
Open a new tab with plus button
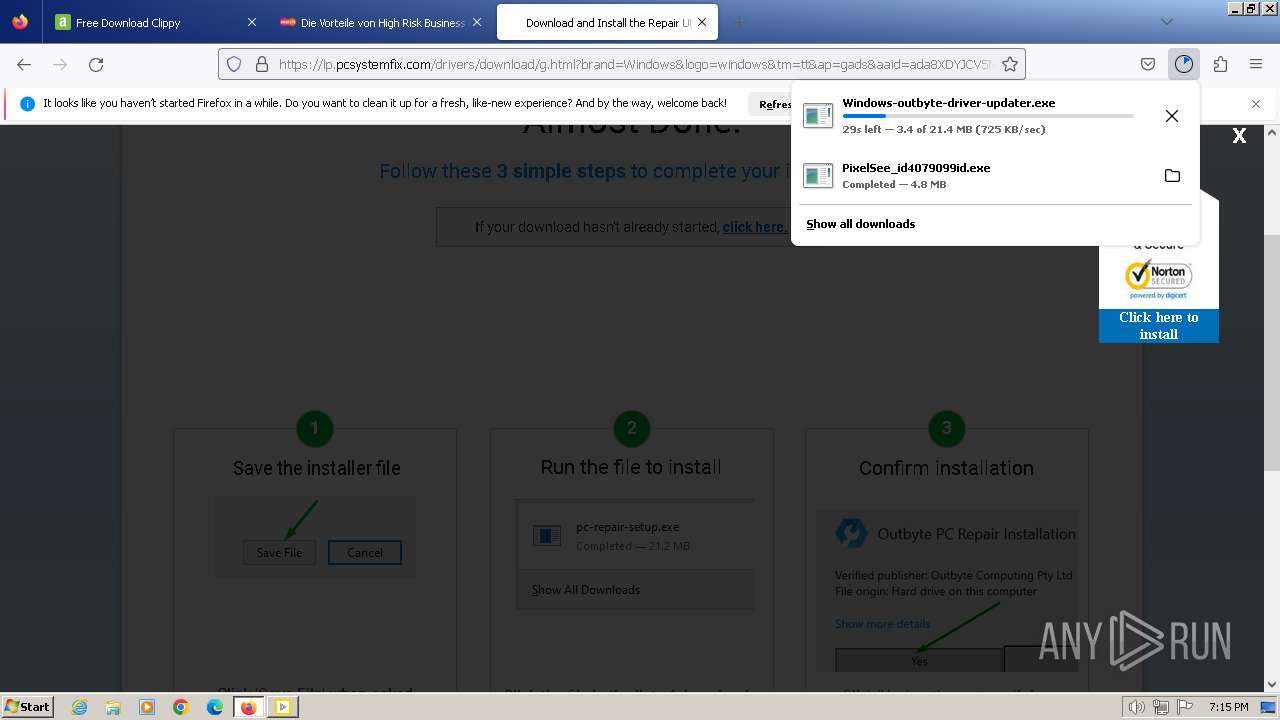tap(739, 22)
